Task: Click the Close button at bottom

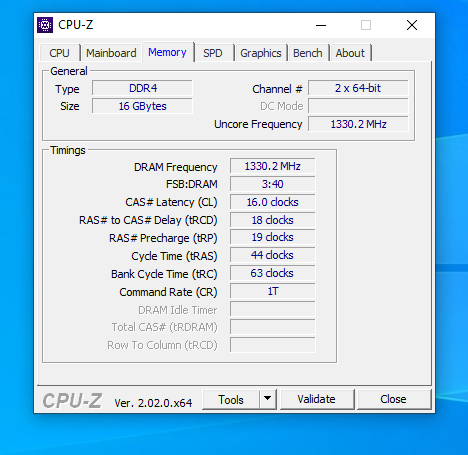Action: (393, 399)
